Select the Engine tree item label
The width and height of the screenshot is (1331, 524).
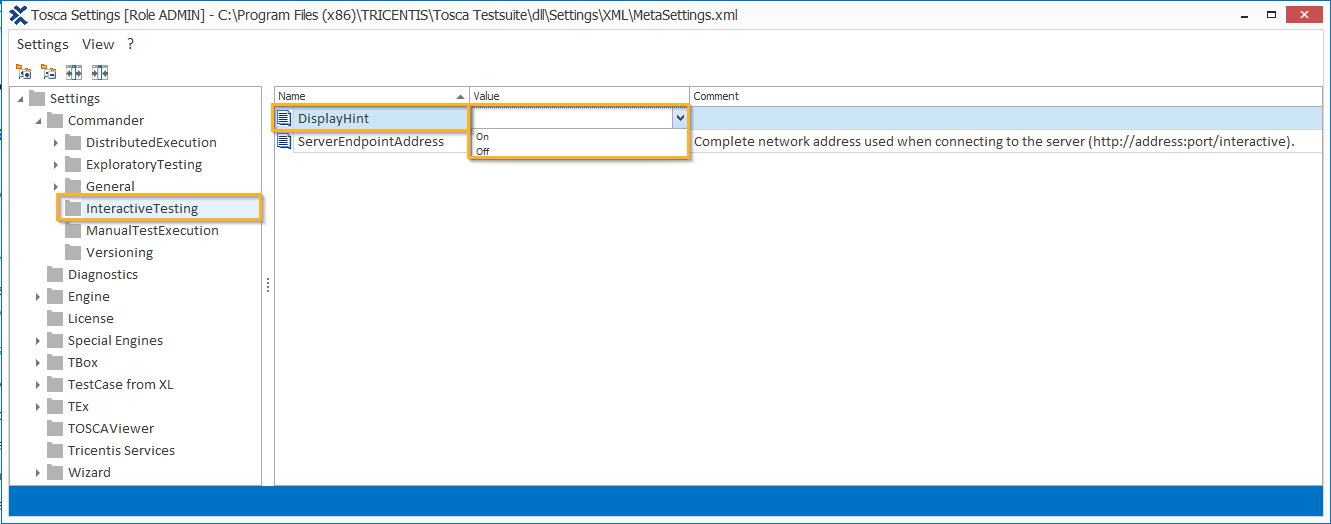89,296
